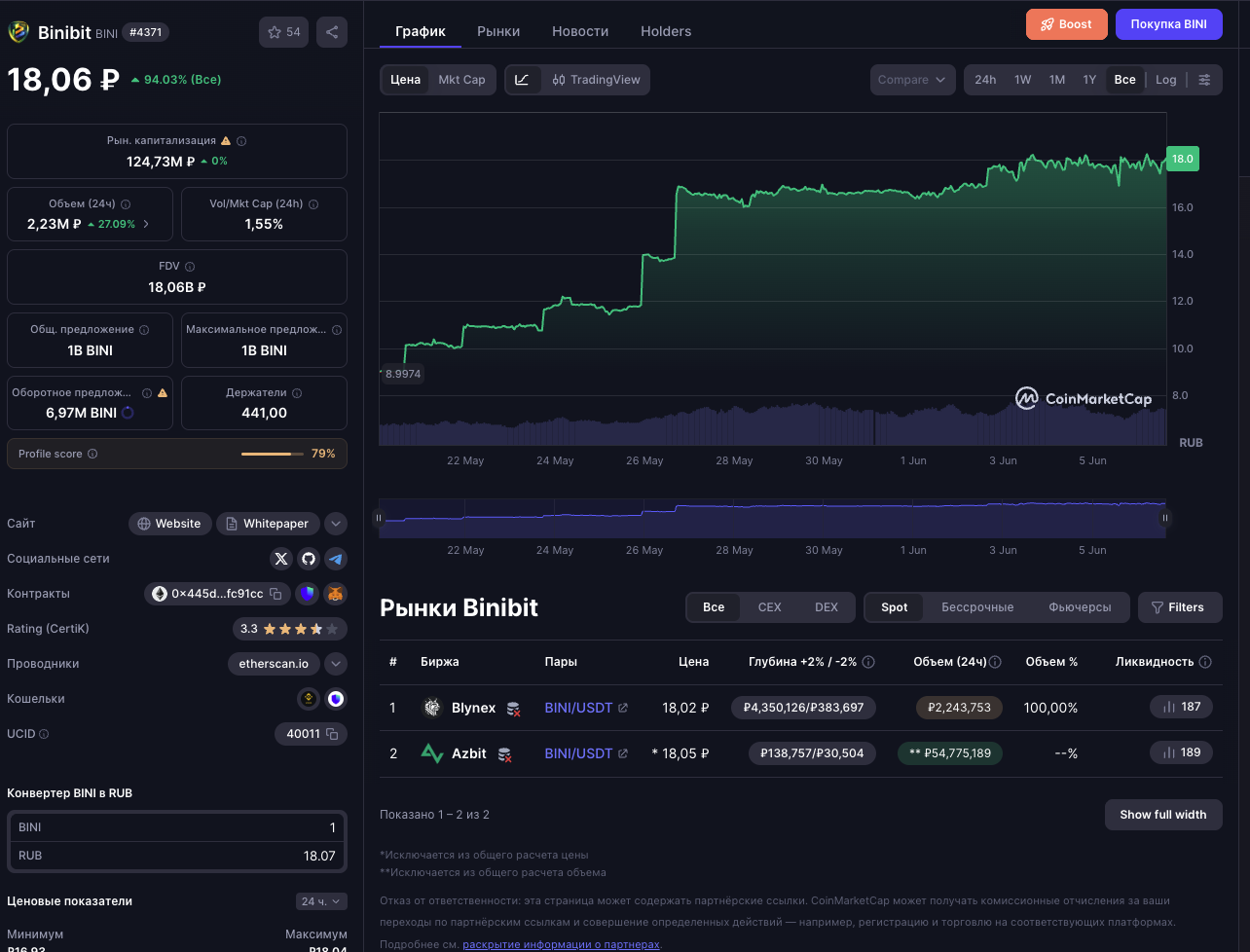Show info tooltip for Объем (24ч) stat
1250x952 pixels.
[126, 204]
